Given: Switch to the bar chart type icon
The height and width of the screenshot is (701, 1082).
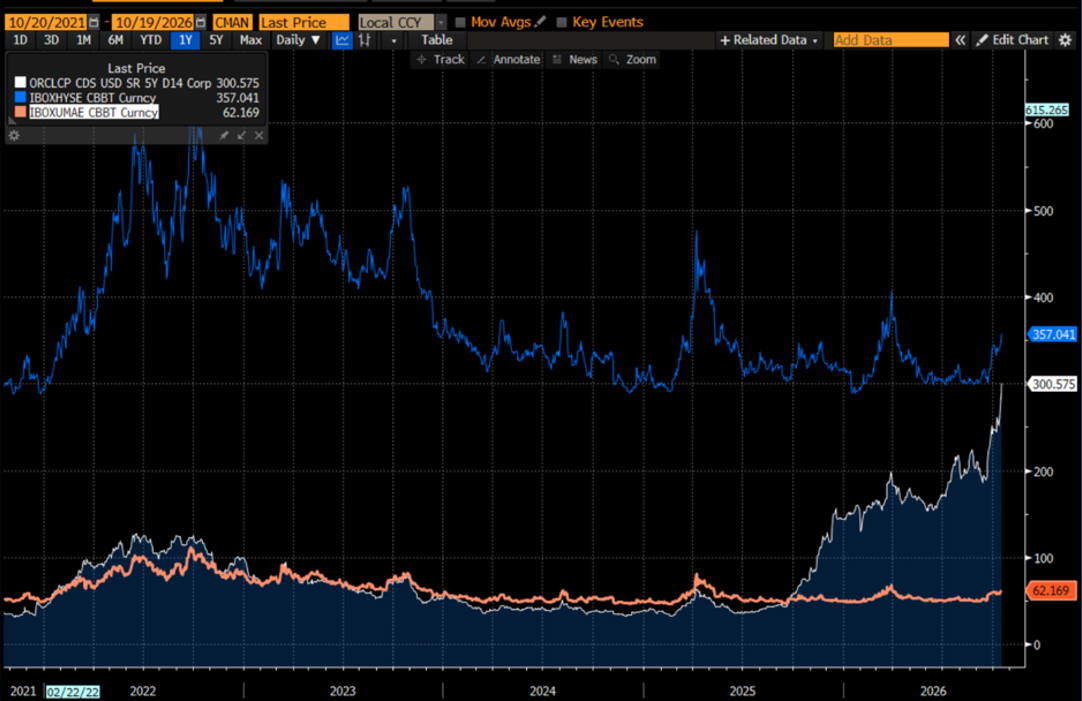Looking at the screenshot, I should 365,40.
